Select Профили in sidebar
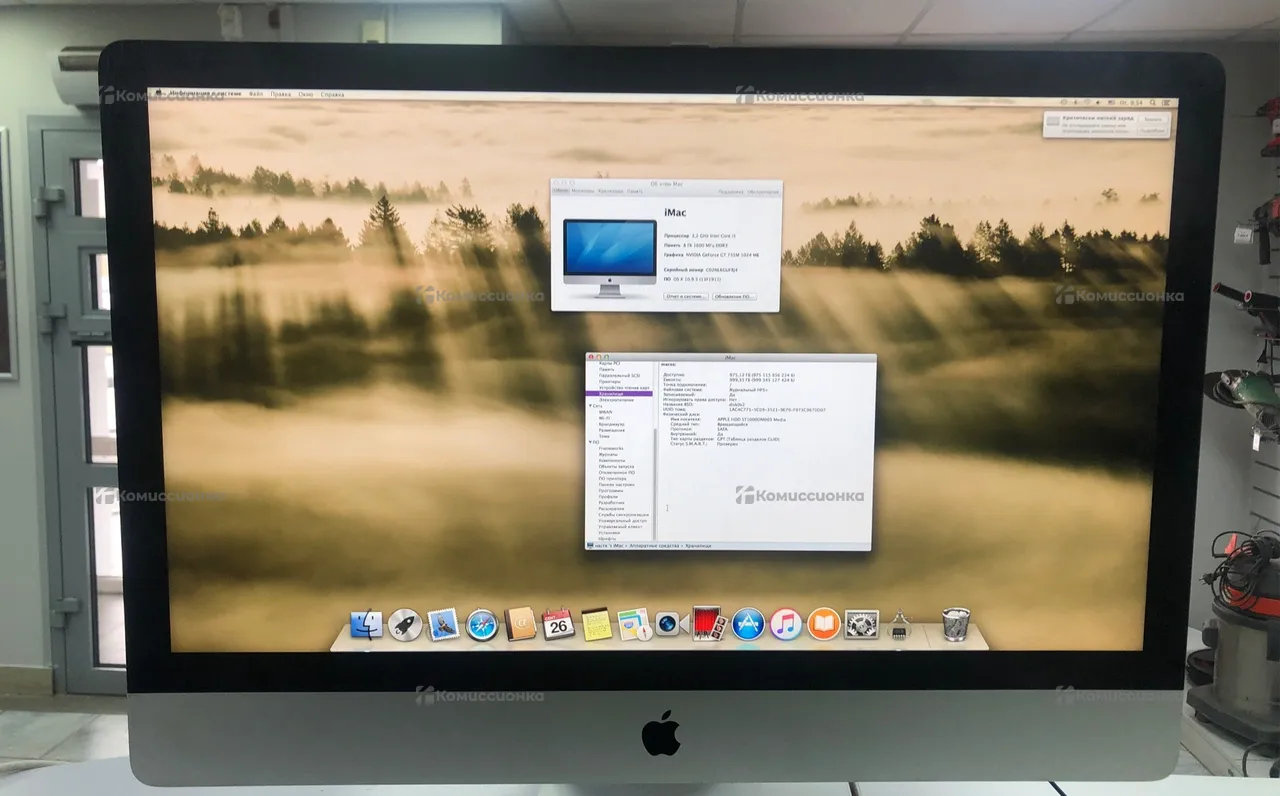 608,497
